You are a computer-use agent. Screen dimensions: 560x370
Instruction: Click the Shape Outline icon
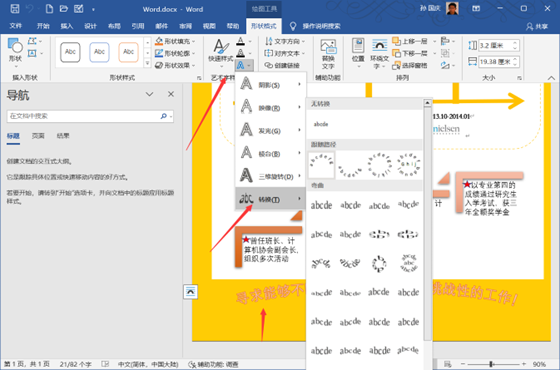pyautogui.click(x=159, y=53)
